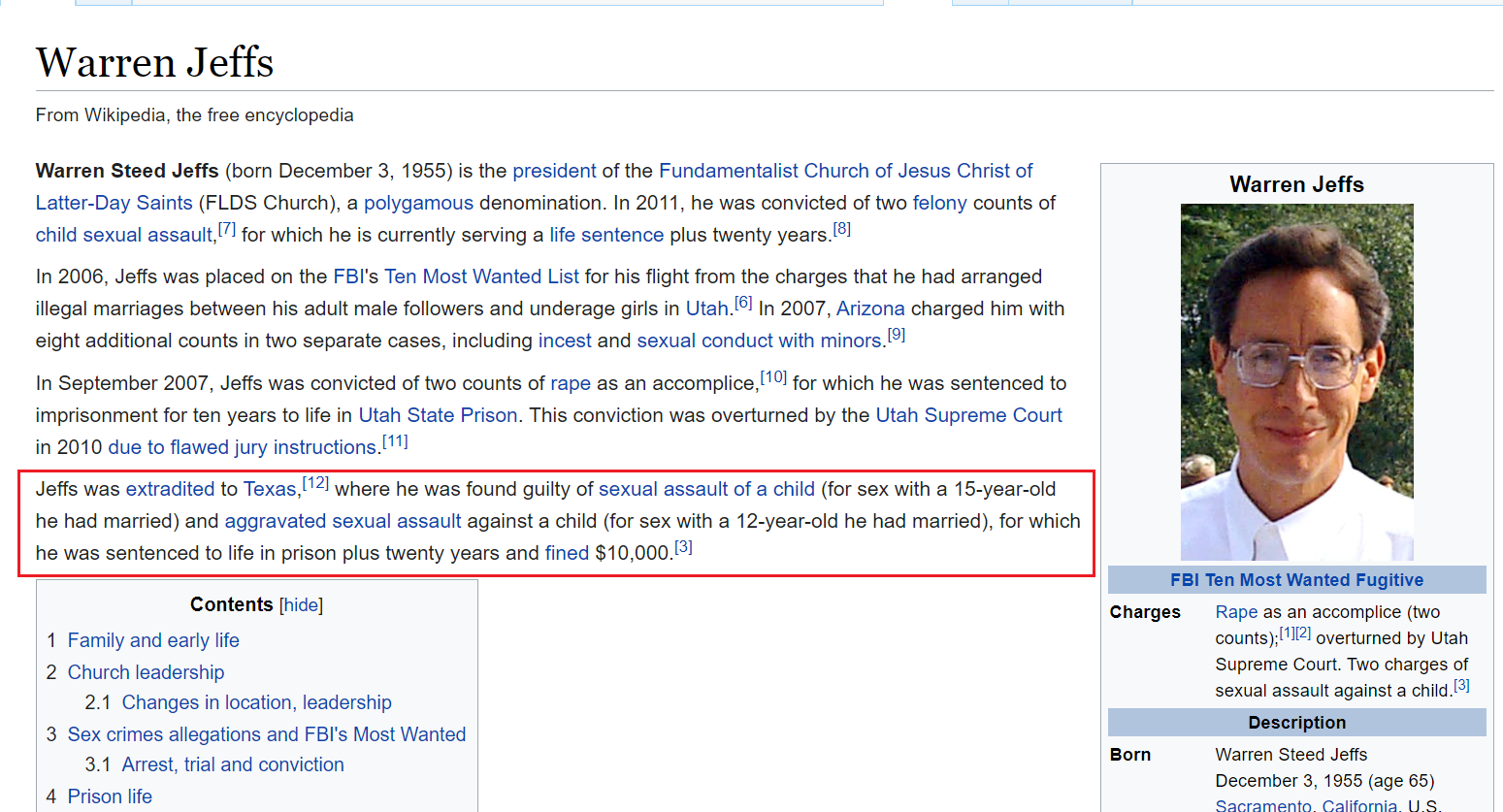Follow the 'life sentence' link
Viewport: 1503px width, 812px height.
pyautogui.click(x=606, y=235)
